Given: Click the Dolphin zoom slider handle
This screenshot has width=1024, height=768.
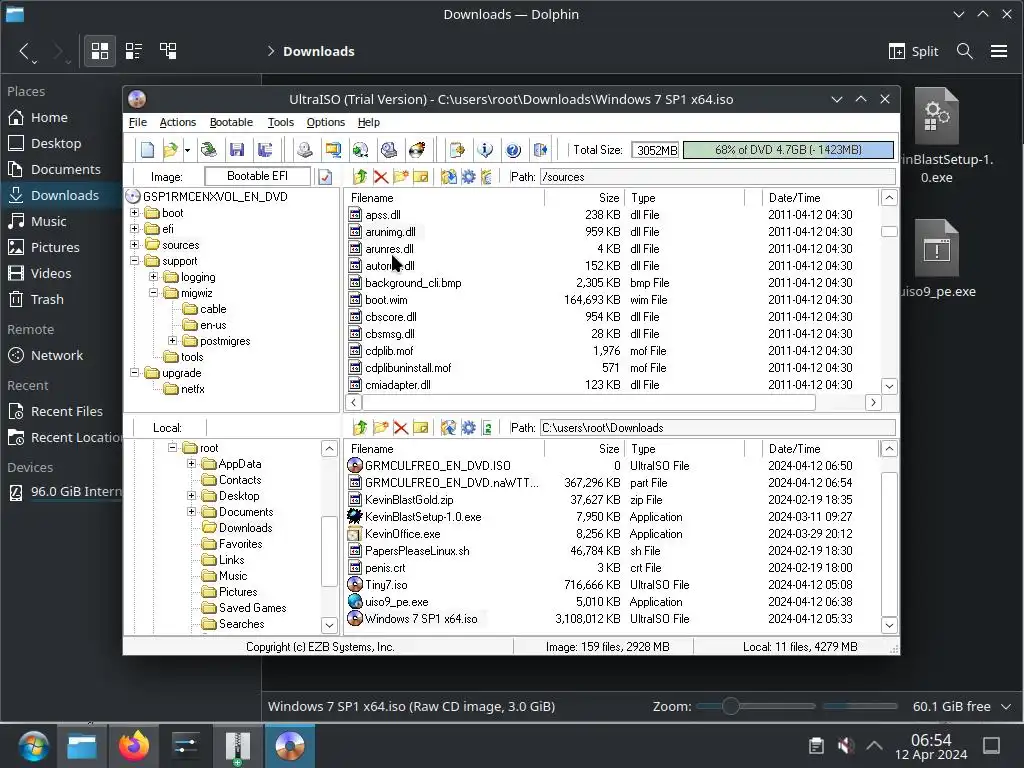Looking at the screenshot, I should pyautogui.click(x=730, y=706).
